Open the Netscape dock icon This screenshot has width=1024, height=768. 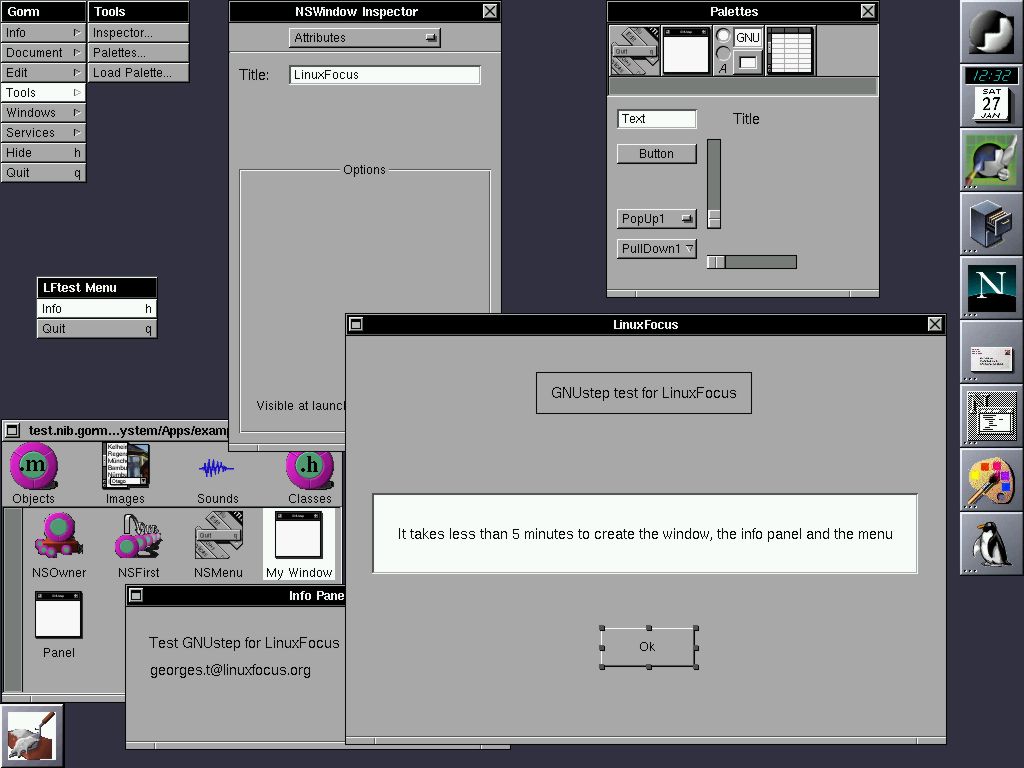coord(991,287)
